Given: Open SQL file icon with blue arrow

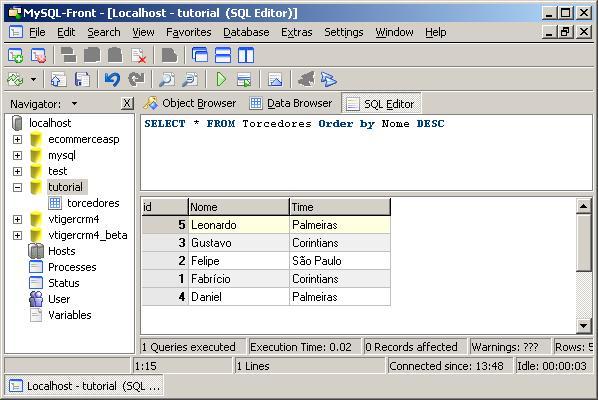Looking at the screenshot, I should [x=58, y=80].
